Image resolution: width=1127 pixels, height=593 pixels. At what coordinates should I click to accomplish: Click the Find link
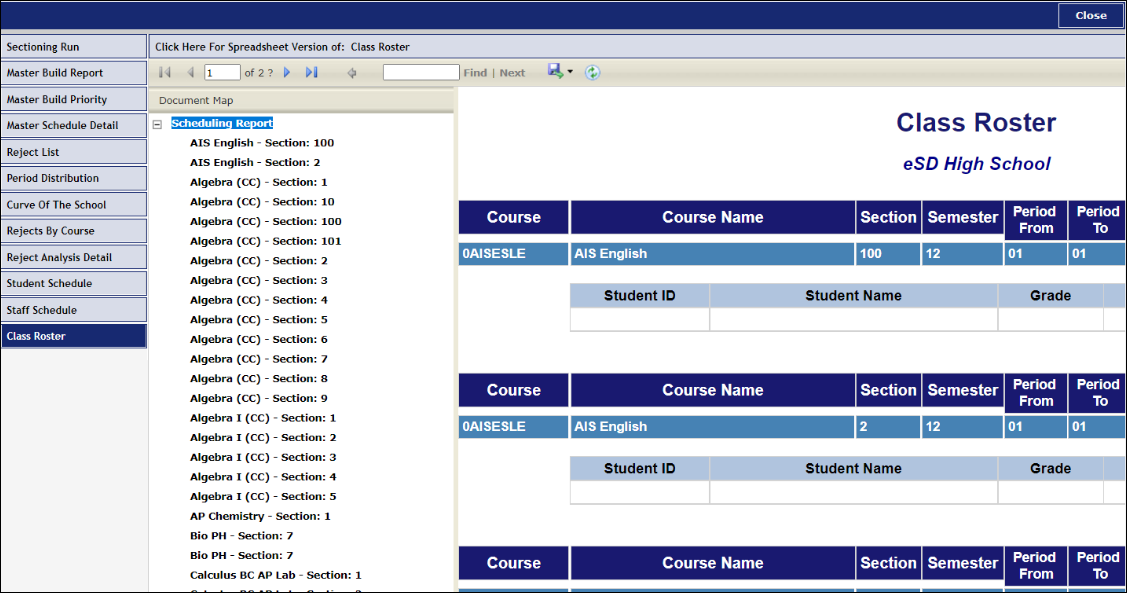pos(475,73)
